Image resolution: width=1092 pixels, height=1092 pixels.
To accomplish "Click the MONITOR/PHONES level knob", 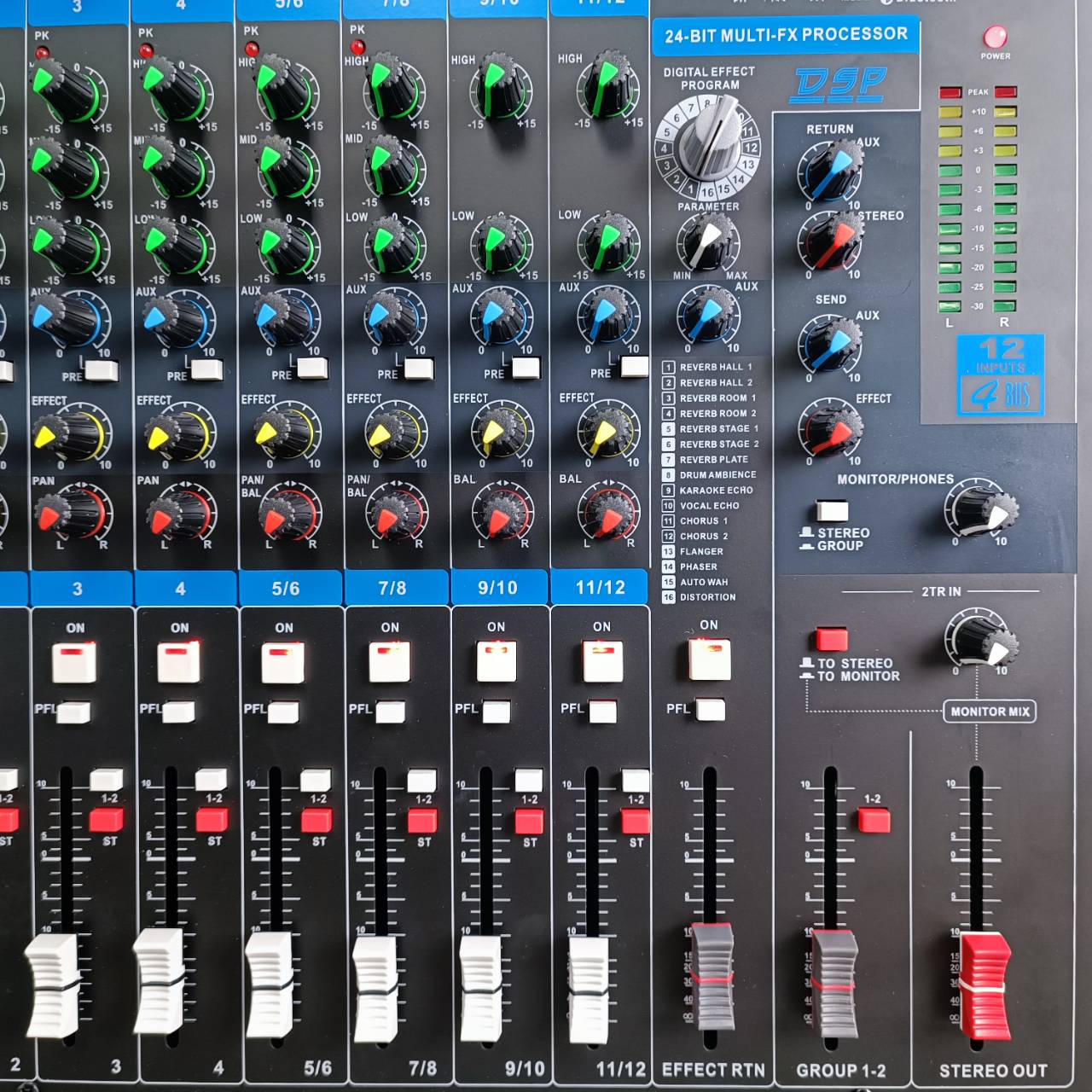I will coord(979,512).
